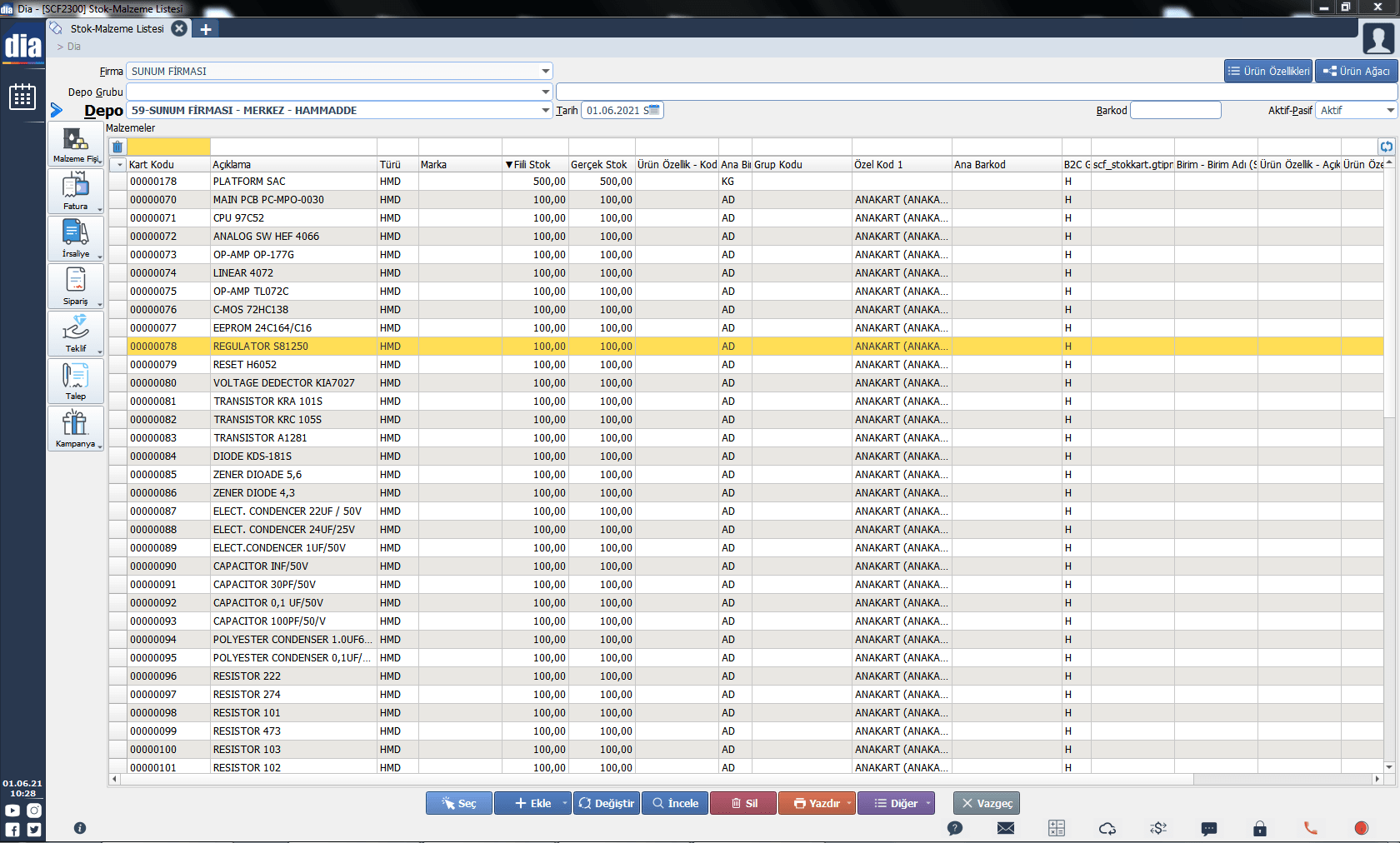
Task: Click the Sil button
Action: 743,803
